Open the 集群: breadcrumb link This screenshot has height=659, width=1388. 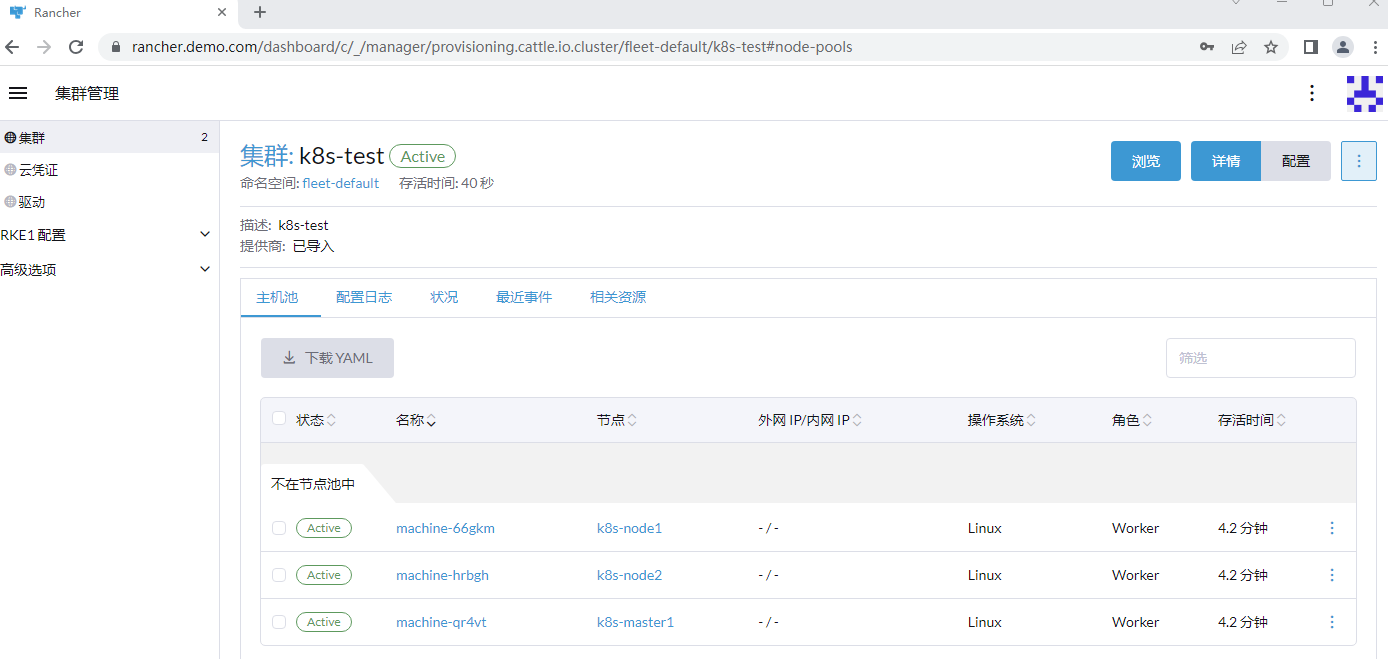267,156
